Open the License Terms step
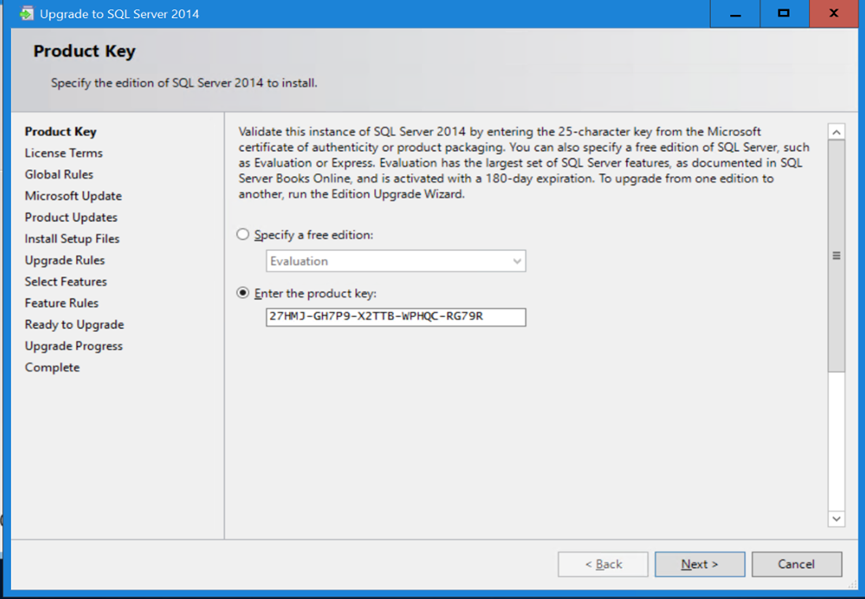 pos(63,153)
